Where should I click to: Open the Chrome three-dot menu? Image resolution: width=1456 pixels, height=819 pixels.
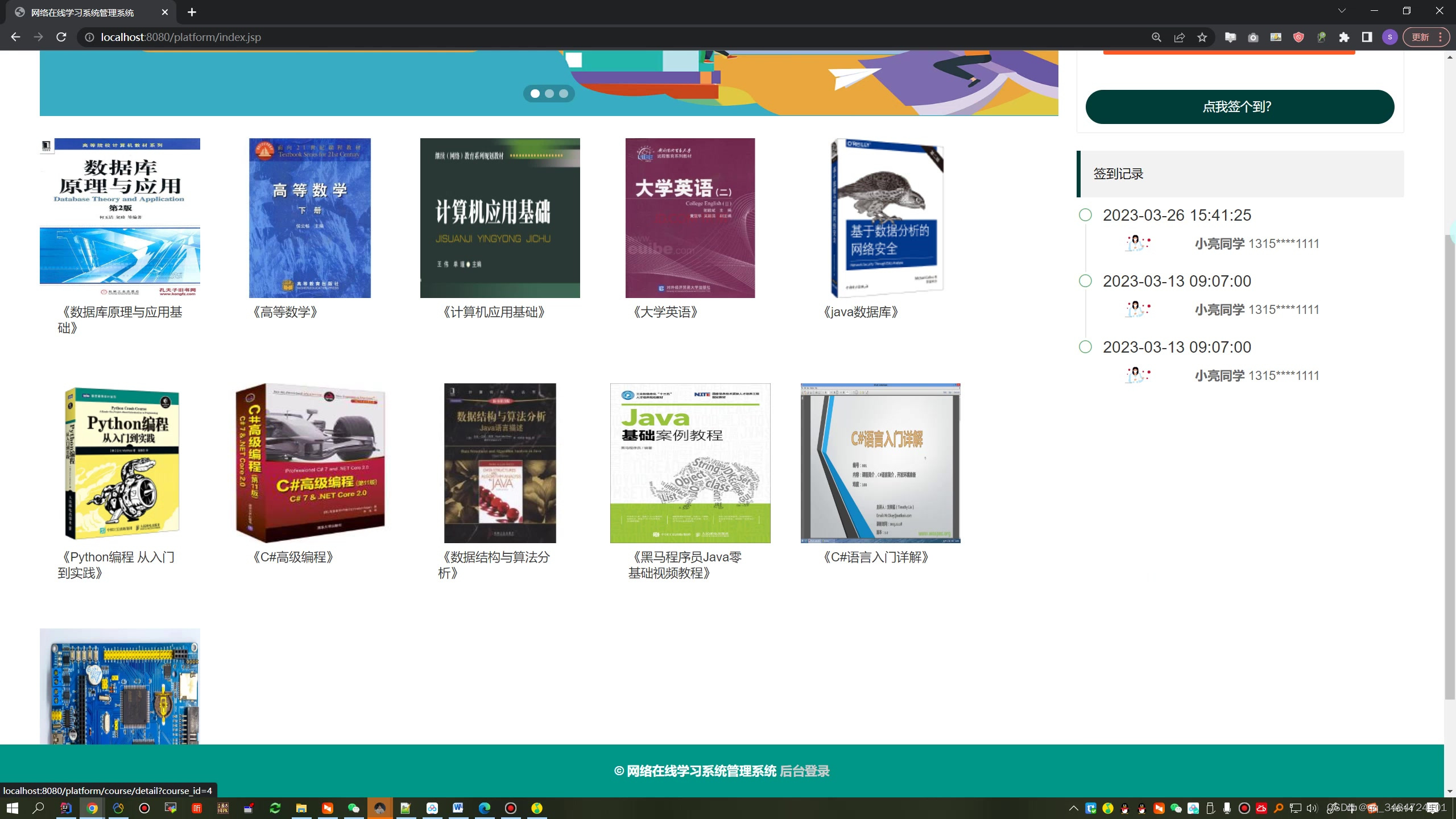[x=1440, y=37]
